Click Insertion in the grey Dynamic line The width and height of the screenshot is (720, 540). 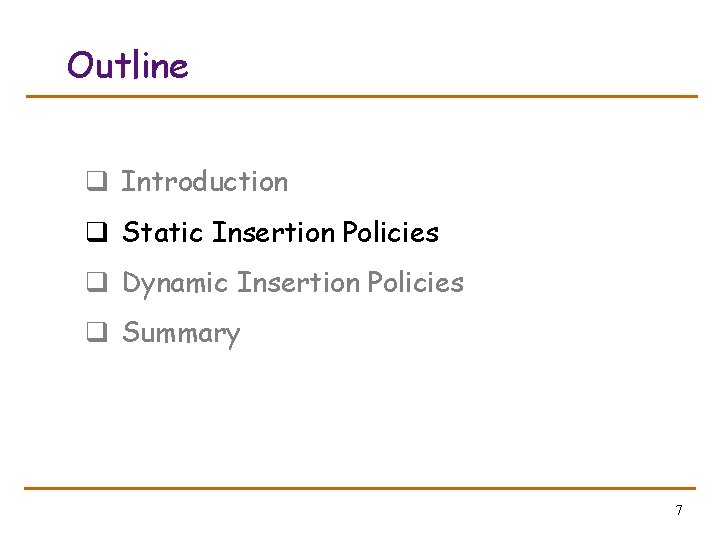[x=298, y=283]
